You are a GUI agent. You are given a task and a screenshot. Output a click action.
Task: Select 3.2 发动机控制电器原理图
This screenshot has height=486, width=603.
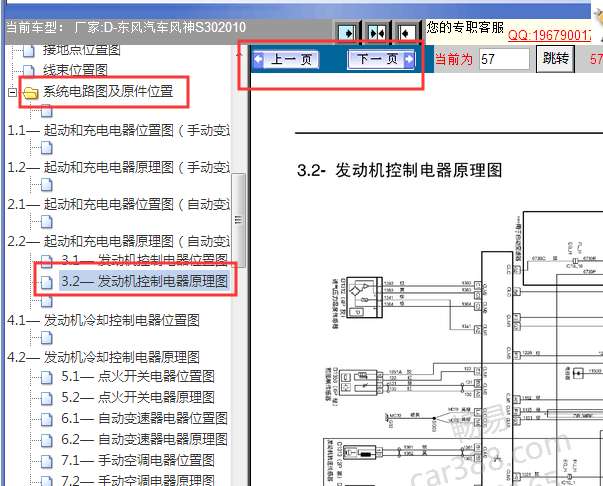pyautogui.click(x=144, y=281)
